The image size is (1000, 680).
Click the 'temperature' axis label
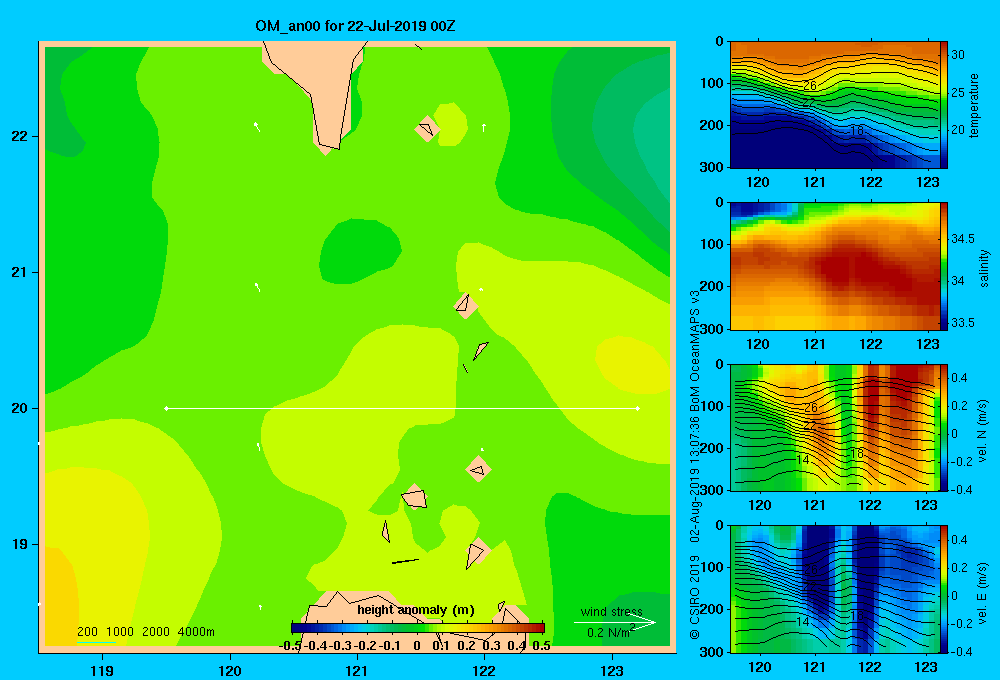(x=973, y=105)
